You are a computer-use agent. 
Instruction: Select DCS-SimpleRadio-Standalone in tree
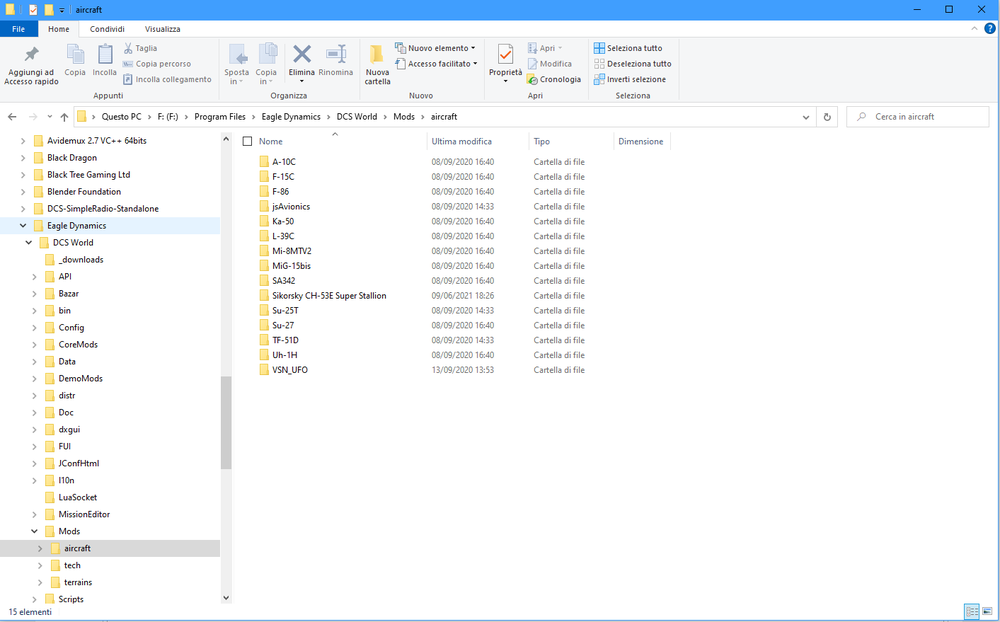point(103,209)
